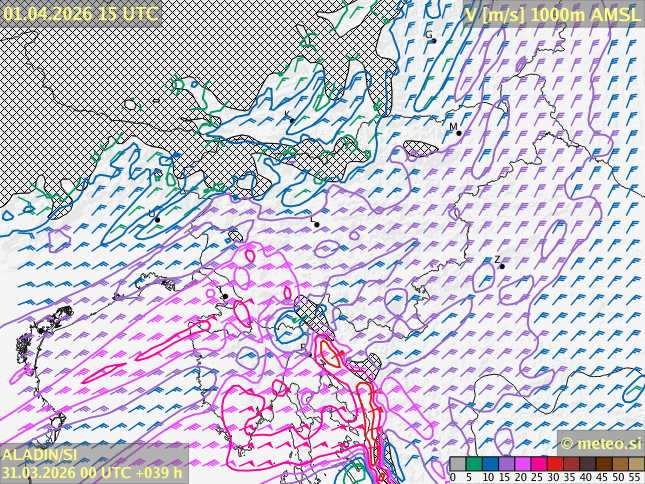This screenshot has height=484, width=645.
Task: Click the 'V [m/s] 1000m AMSL' title
Action: coord(553,14)
